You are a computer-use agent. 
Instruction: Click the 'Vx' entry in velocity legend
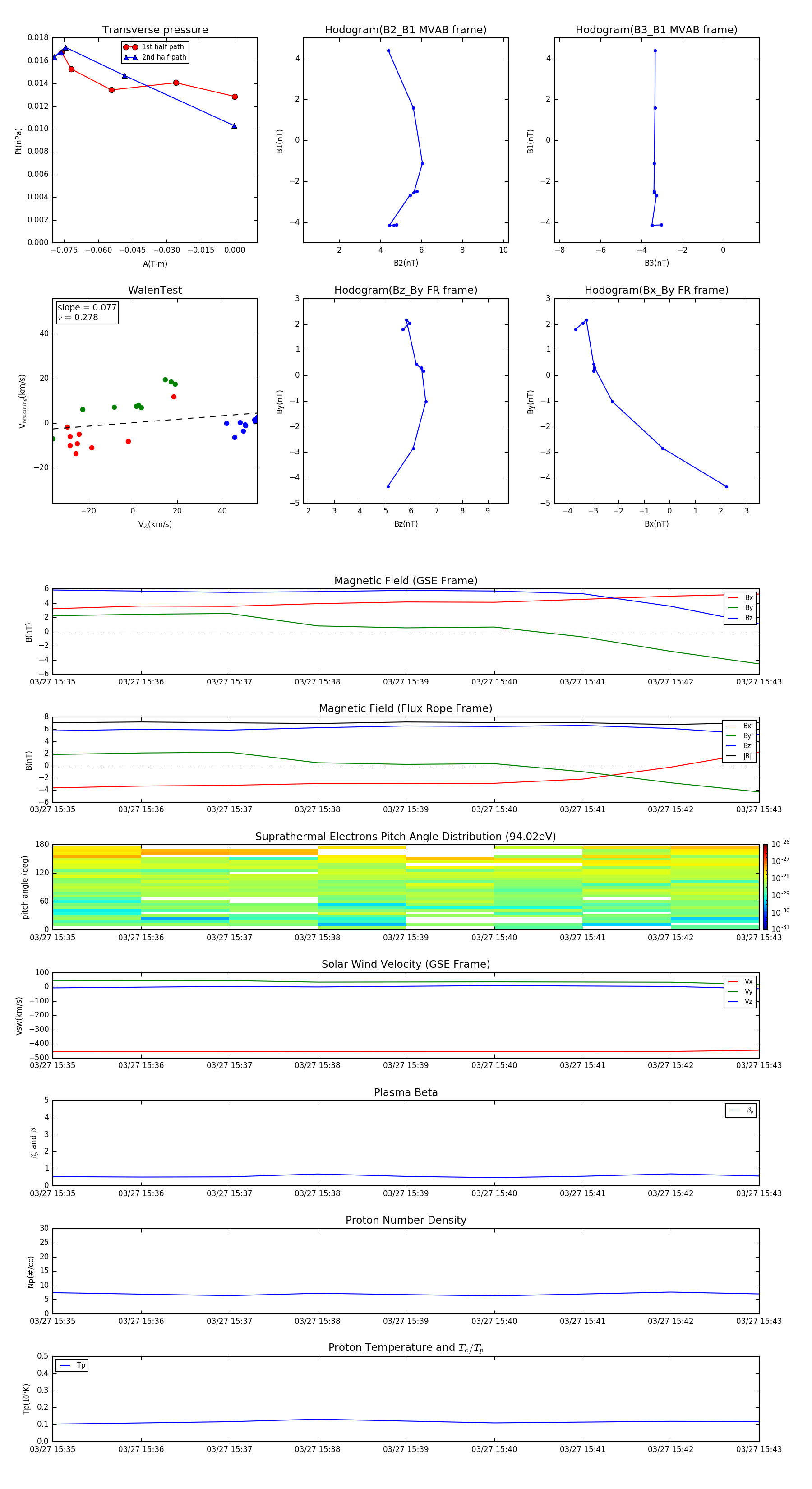pos(740,981)
